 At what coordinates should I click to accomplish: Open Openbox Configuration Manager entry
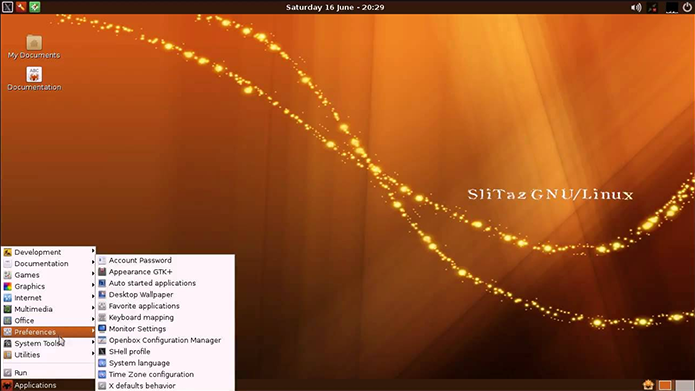(165, 340)
